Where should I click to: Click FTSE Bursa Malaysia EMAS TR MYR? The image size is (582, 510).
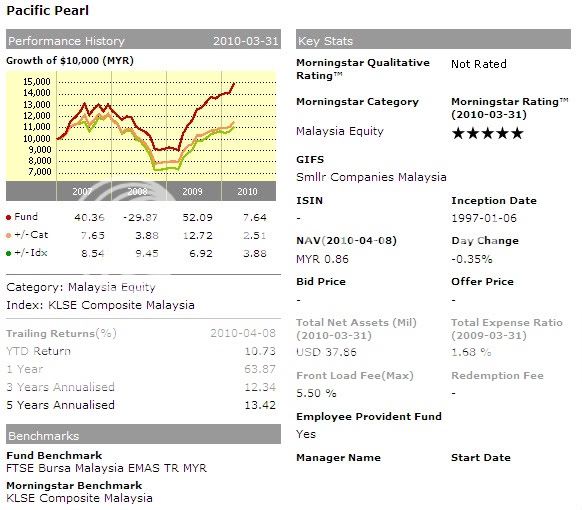click(107, 468)
